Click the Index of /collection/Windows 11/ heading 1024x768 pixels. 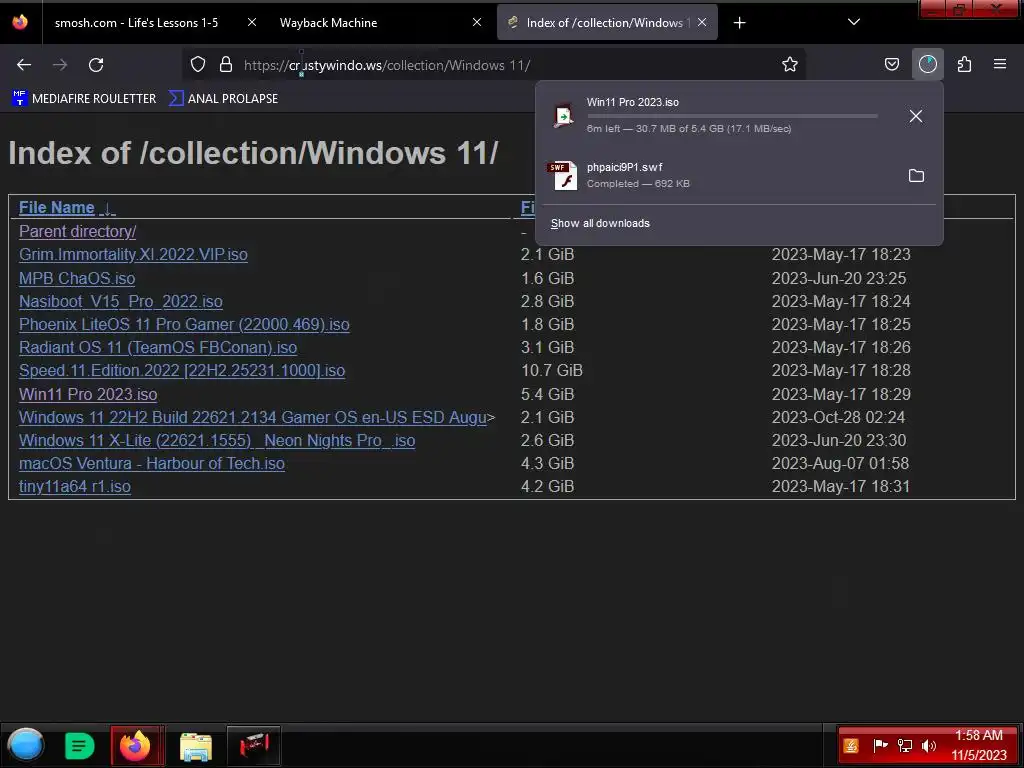click(253, 153)
